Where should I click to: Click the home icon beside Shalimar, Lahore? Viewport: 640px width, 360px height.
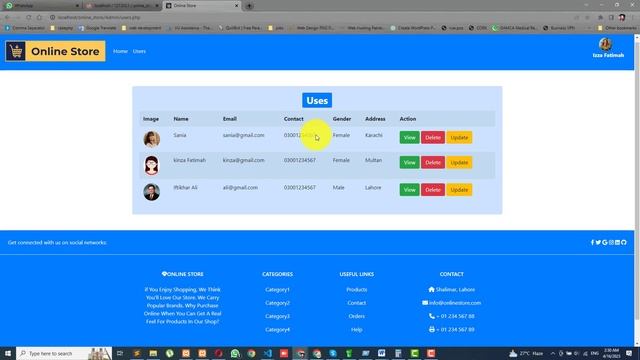click(x=431, y=289)
